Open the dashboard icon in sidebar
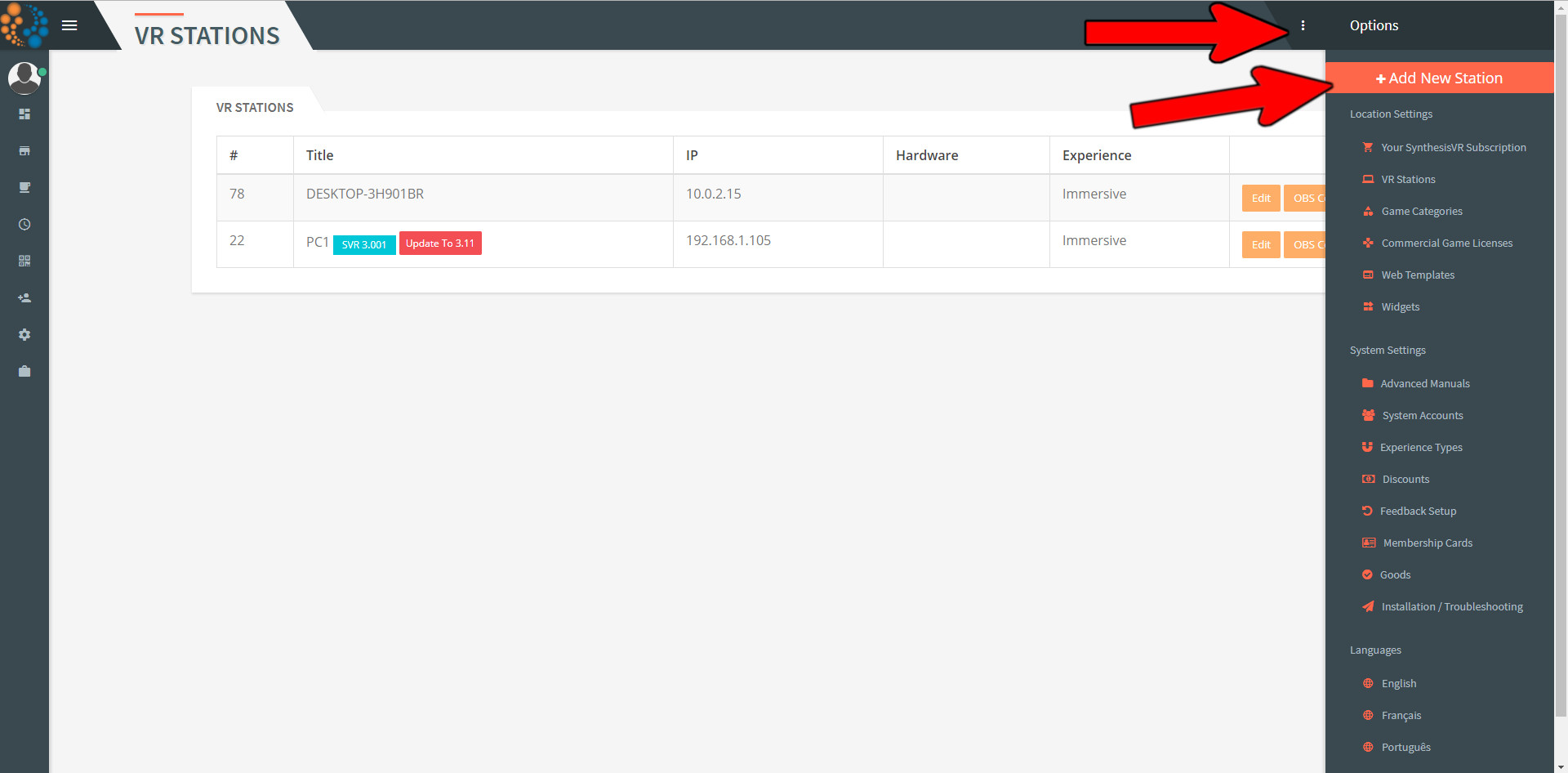 pos(24,114)
